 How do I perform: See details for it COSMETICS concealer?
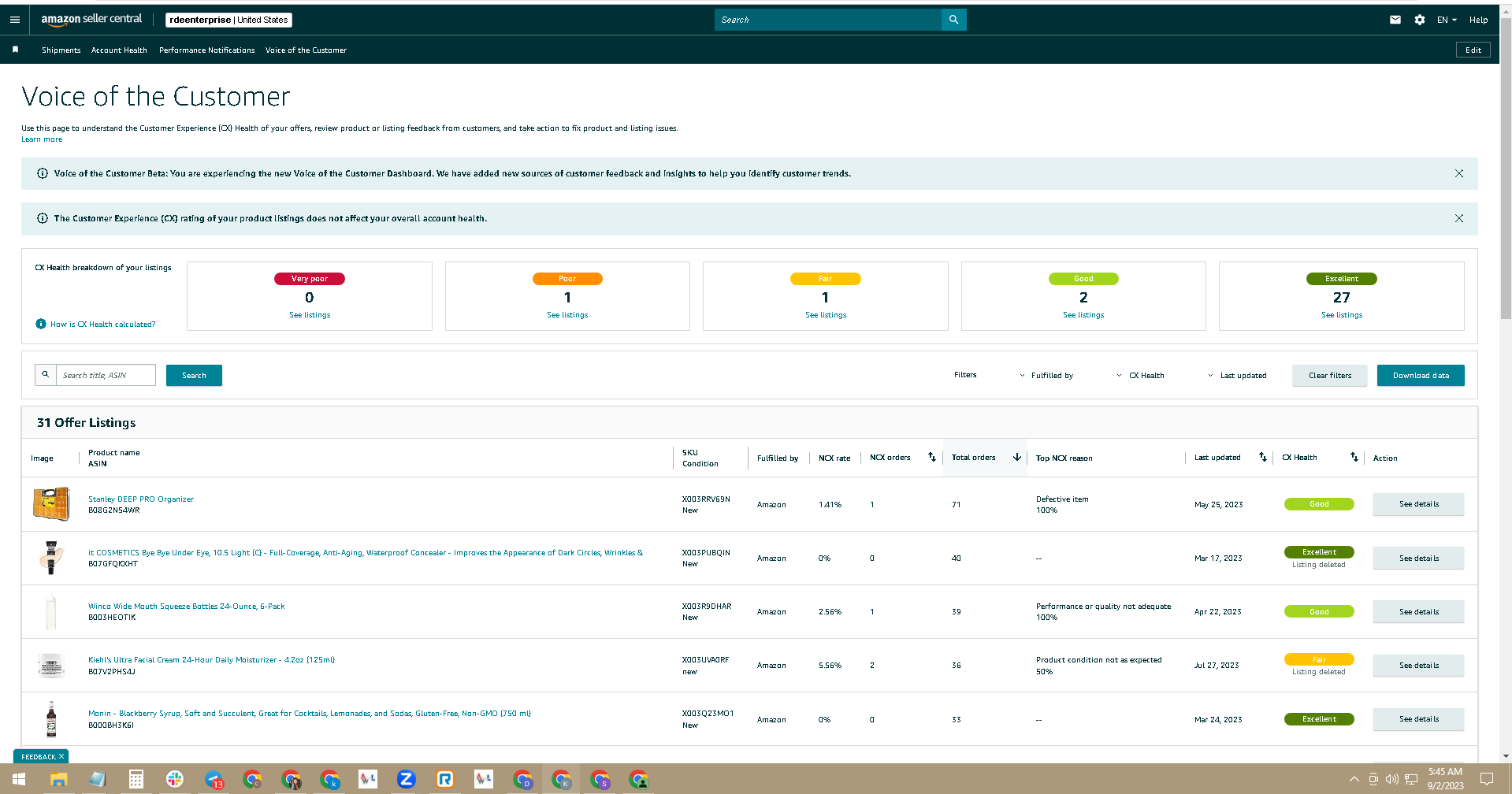pos(1418,558)
